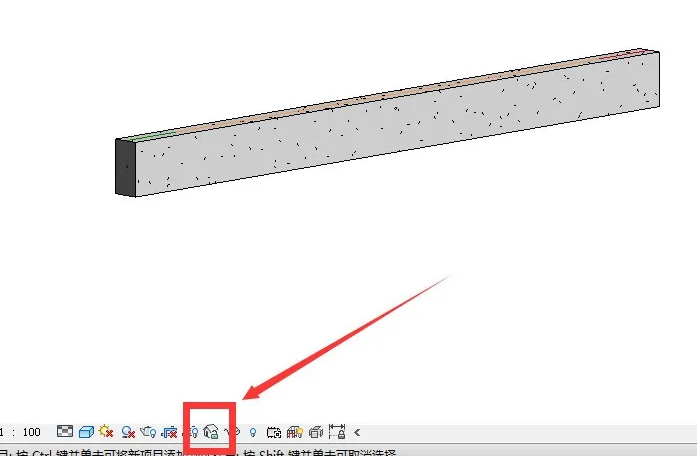This screenshot has height=456, width=697.
Task: Collapse view control bar with chevron
Action: click(x=357, y=432)
